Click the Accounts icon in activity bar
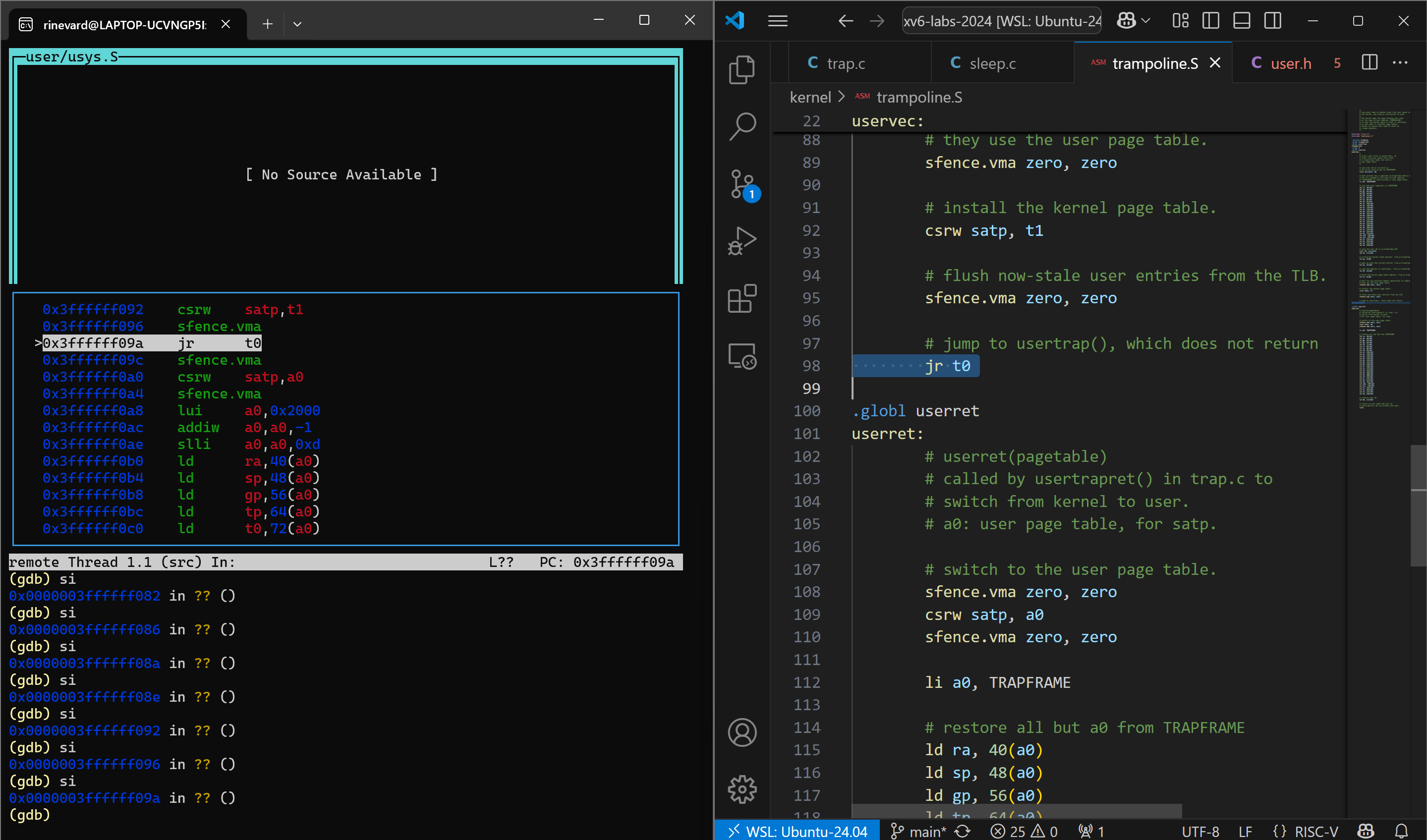The height and width of the screenshot is (840, 1427). [742, 732]
